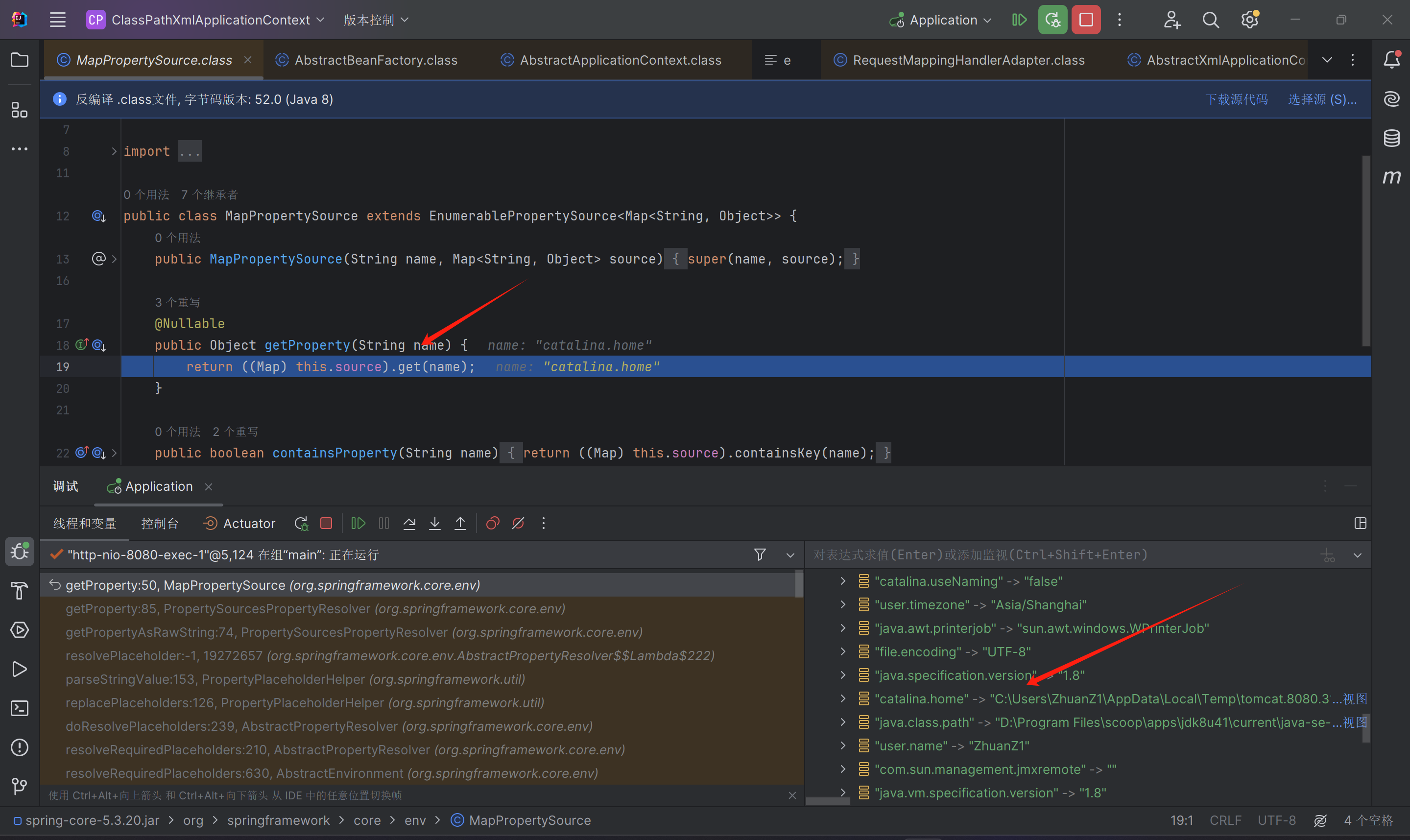Click the Step Out debug icon
This screenshot has height=840, width=1410.
[x=460, y=524]
